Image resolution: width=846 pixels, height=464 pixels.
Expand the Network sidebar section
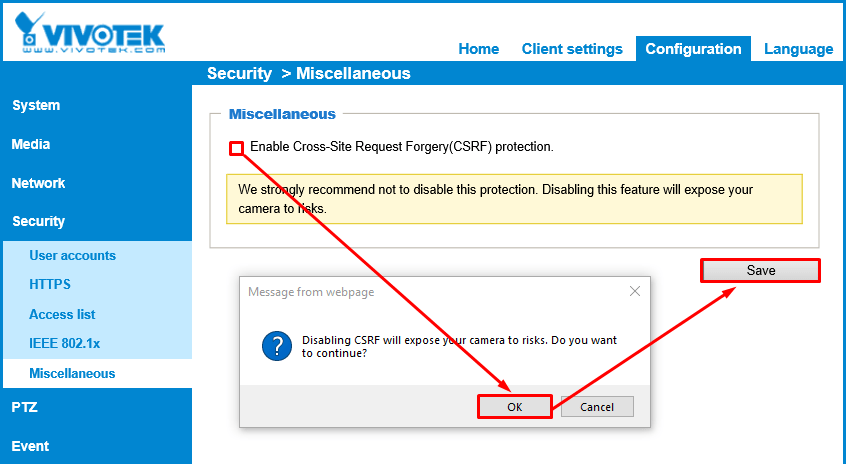(x=38, y=183)
